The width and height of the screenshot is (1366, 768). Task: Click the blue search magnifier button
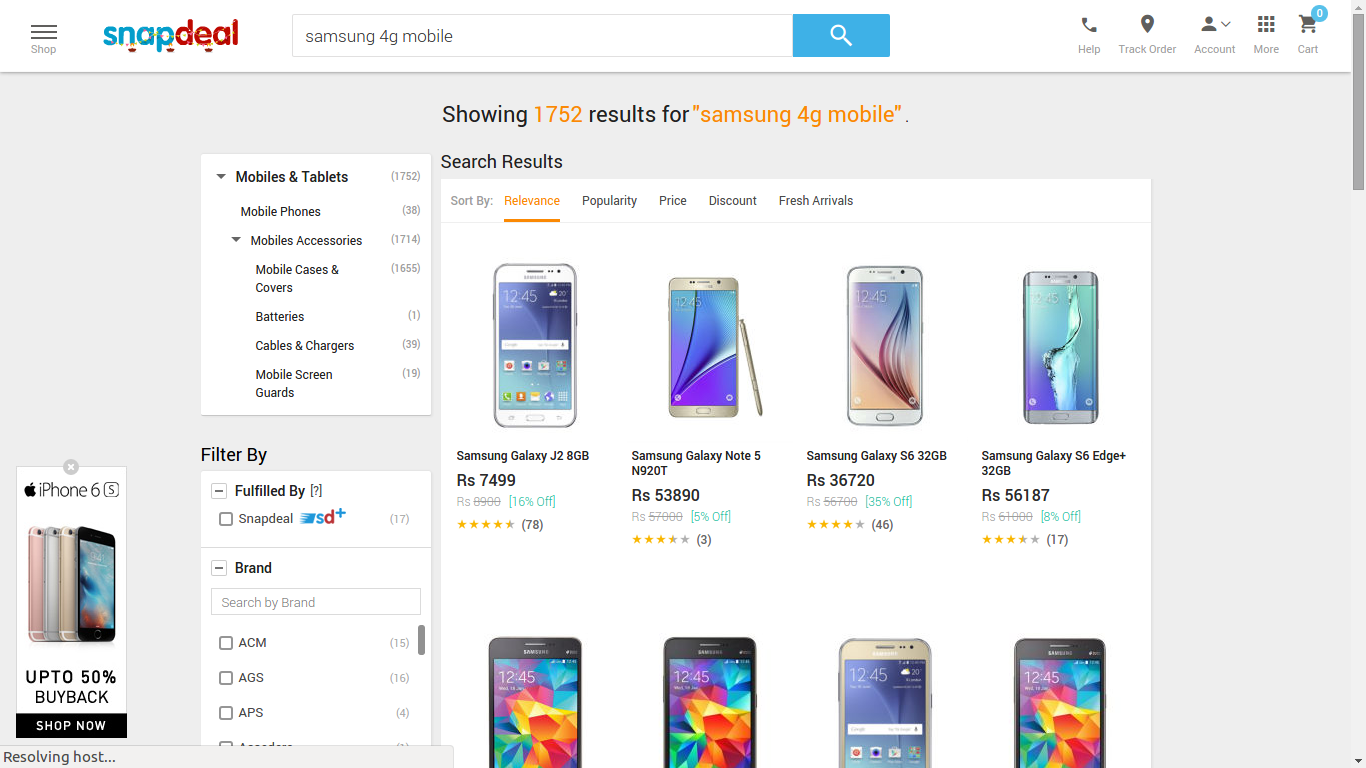click(x=841, y=36)
